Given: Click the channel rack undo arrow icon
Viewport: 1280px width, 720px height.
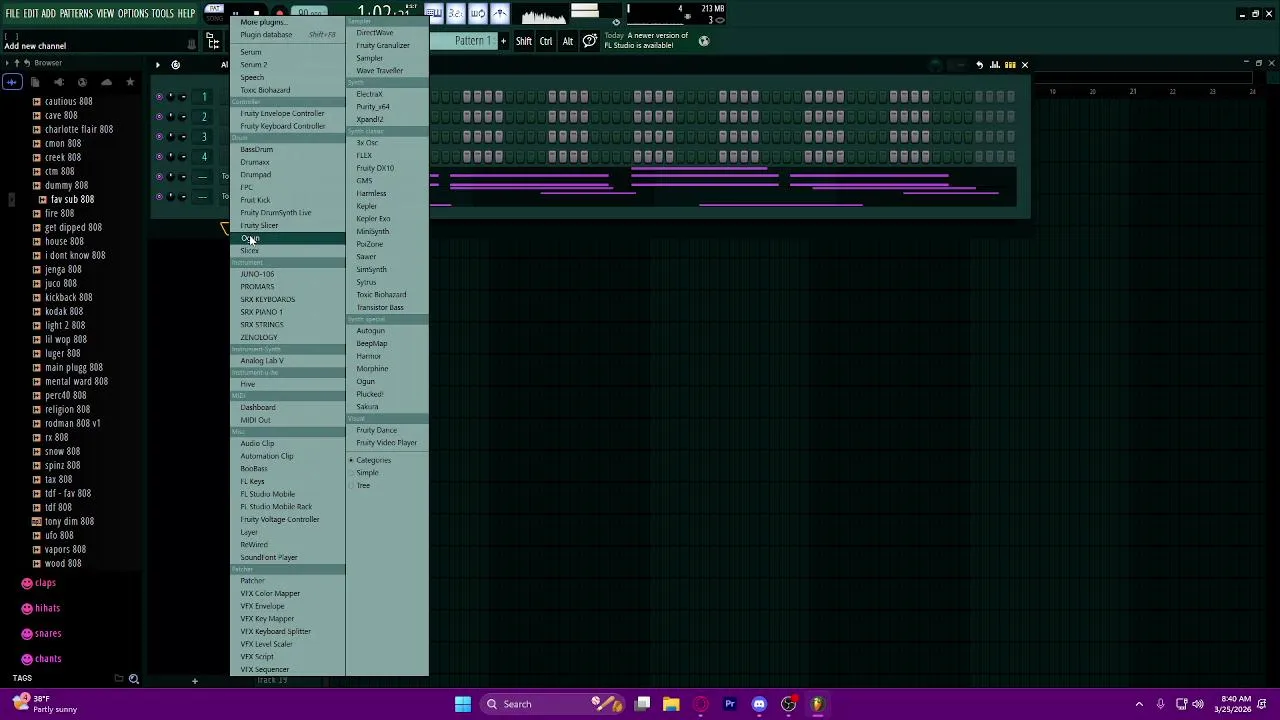Looking at the screenshot, I should pos(979,65).
